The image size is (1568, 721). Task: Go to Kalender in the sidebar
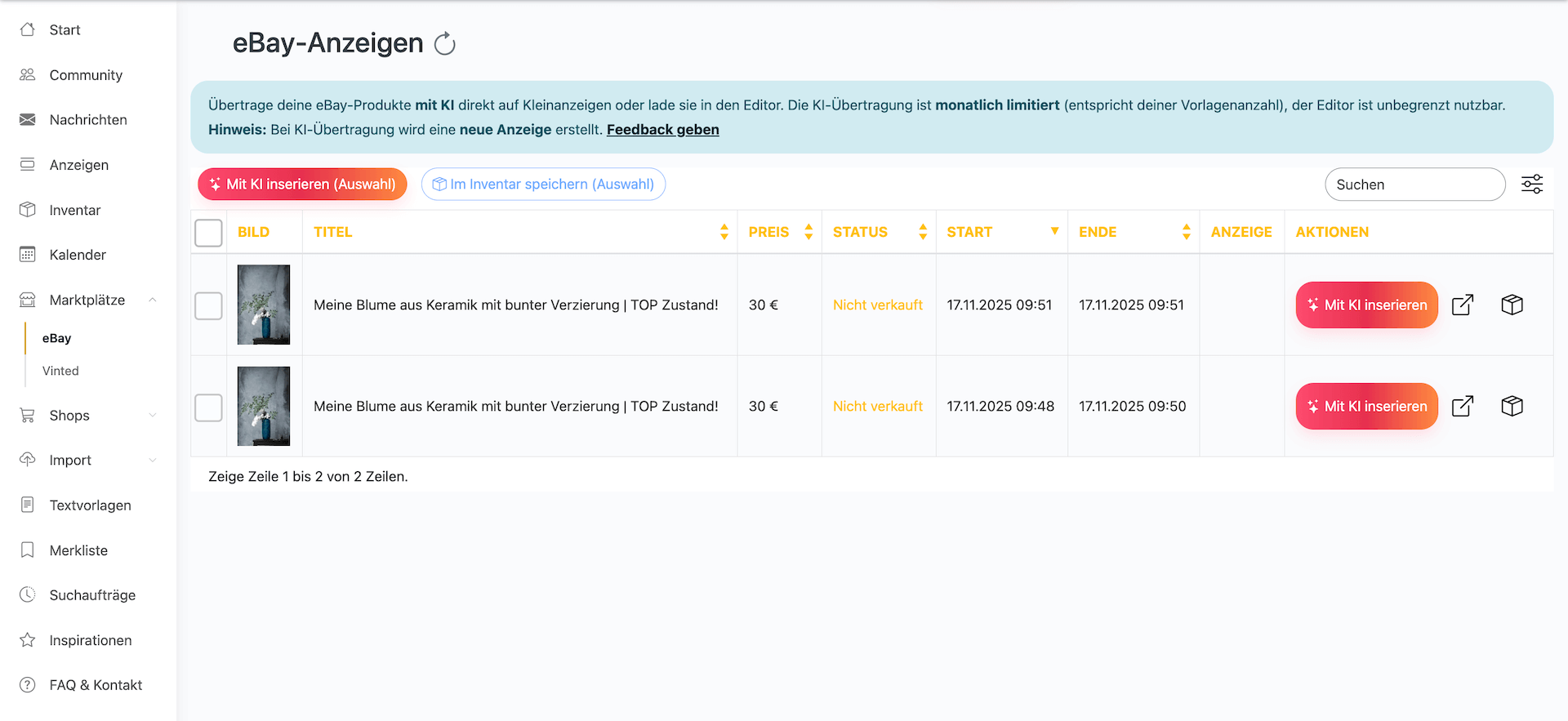point(78,255)
